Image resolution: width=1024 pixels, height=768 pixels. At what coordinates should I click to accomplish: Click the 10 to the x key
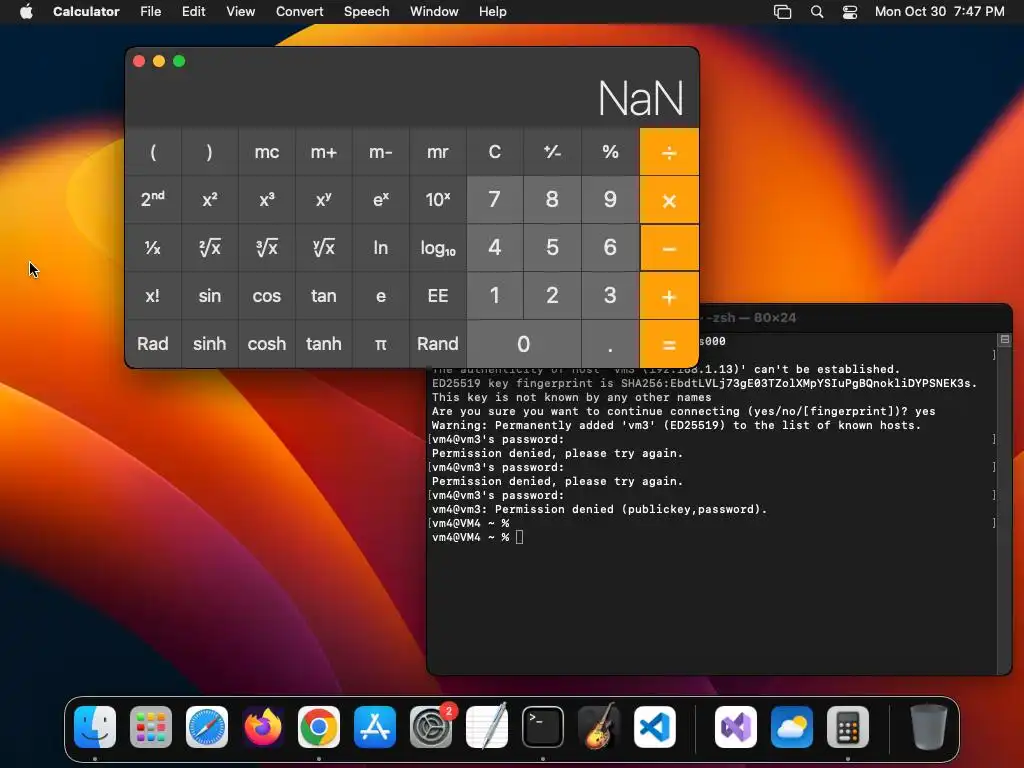[438, 200]
